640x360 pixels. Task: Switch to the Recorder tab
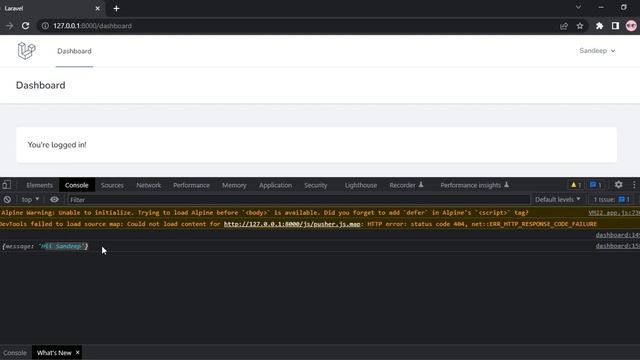point(406,185)
